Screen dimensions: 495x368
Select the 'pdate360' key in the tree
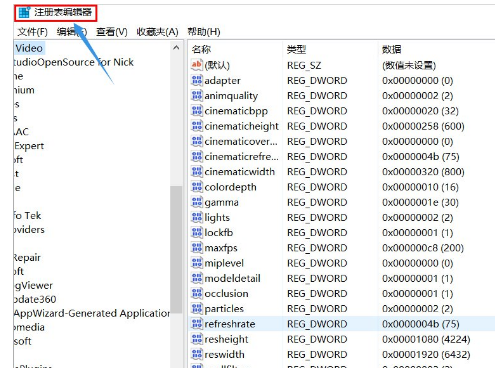(35, 299)
